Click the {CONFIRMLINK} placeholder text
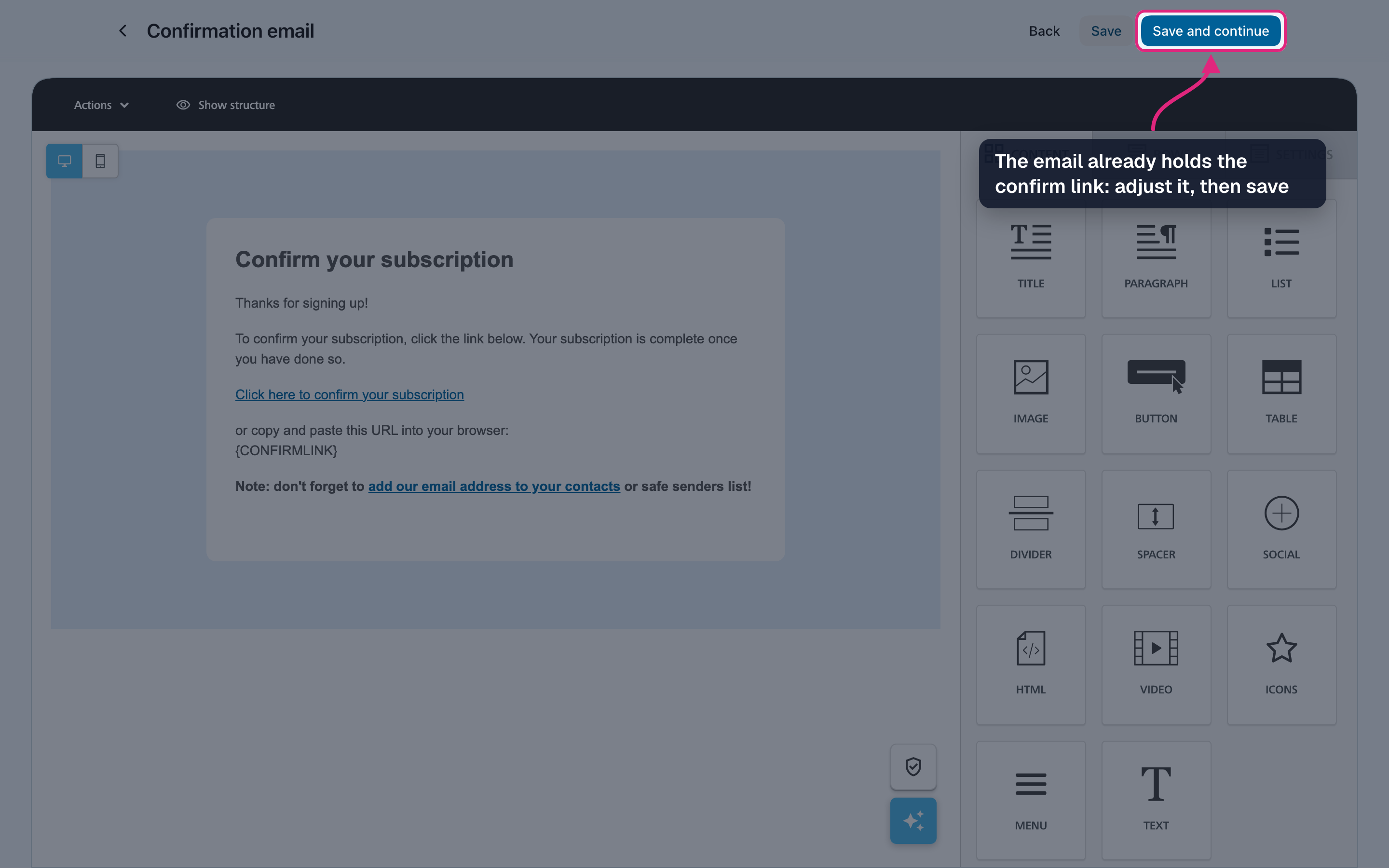Screen dimensions: 1389x868 coord(286,451)
